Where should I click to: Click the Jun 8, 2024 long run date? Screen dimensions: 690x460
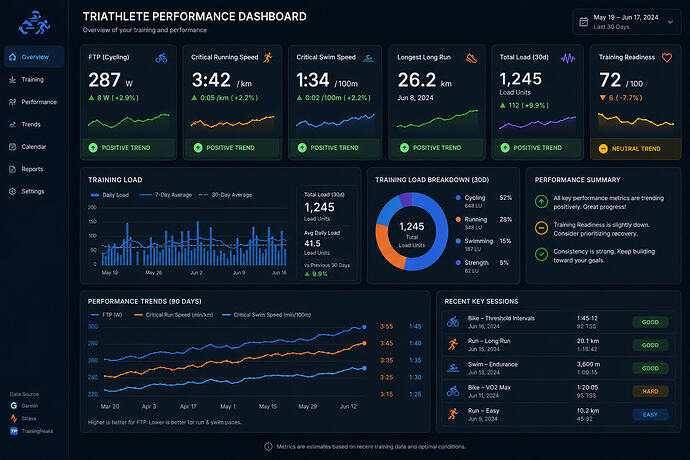(x=415, y=98)
